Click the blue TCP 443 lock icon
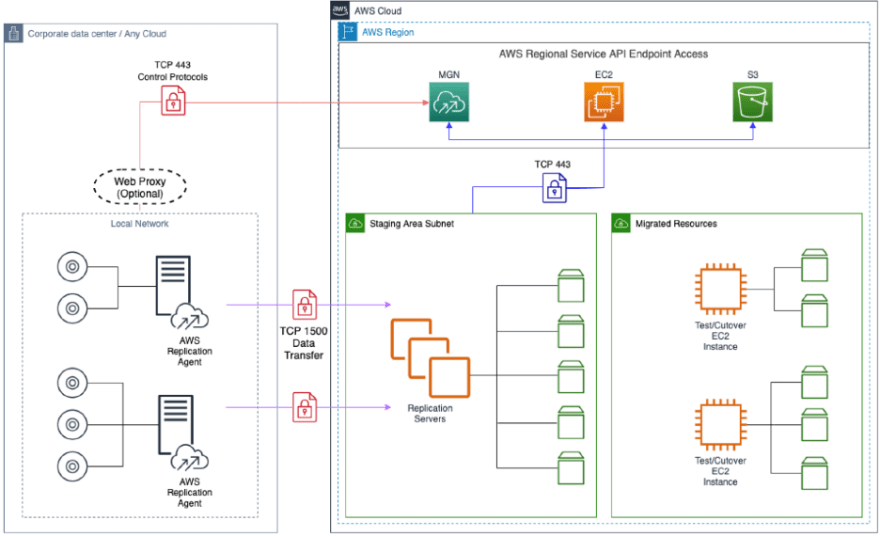Screen dimensions: 880x536 (x=554, y=188)
